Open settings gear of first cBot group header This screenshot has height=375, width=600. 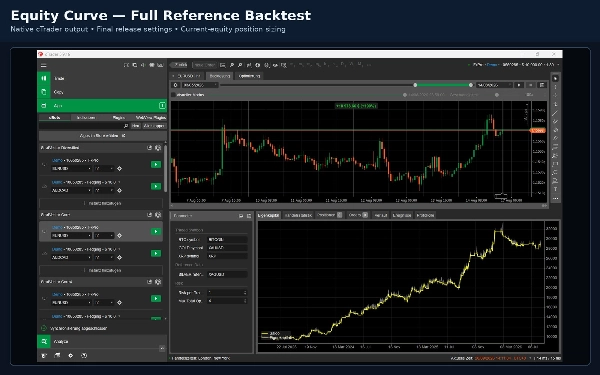(x=158, y=148)
